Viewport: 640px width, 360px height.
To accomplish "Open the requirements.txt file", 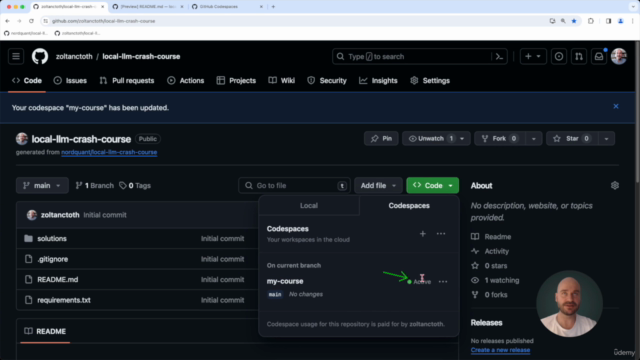I will pos(64,300).
